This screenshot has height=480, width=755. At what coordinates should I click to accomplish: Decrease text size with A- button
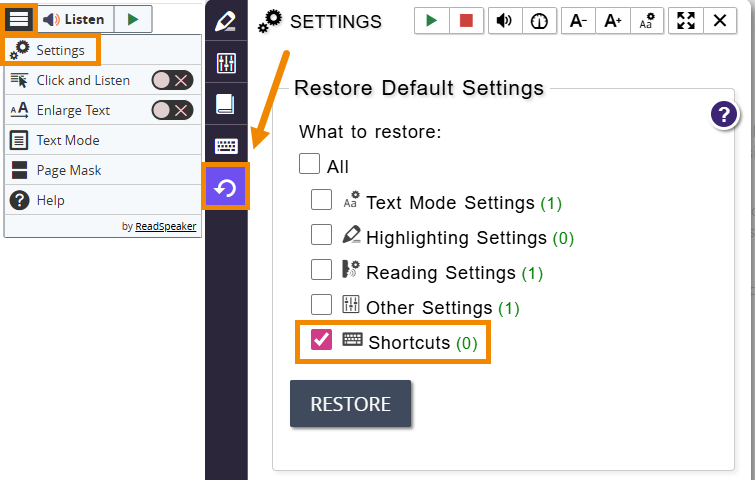pyautogui.click(x=578, y=21)
